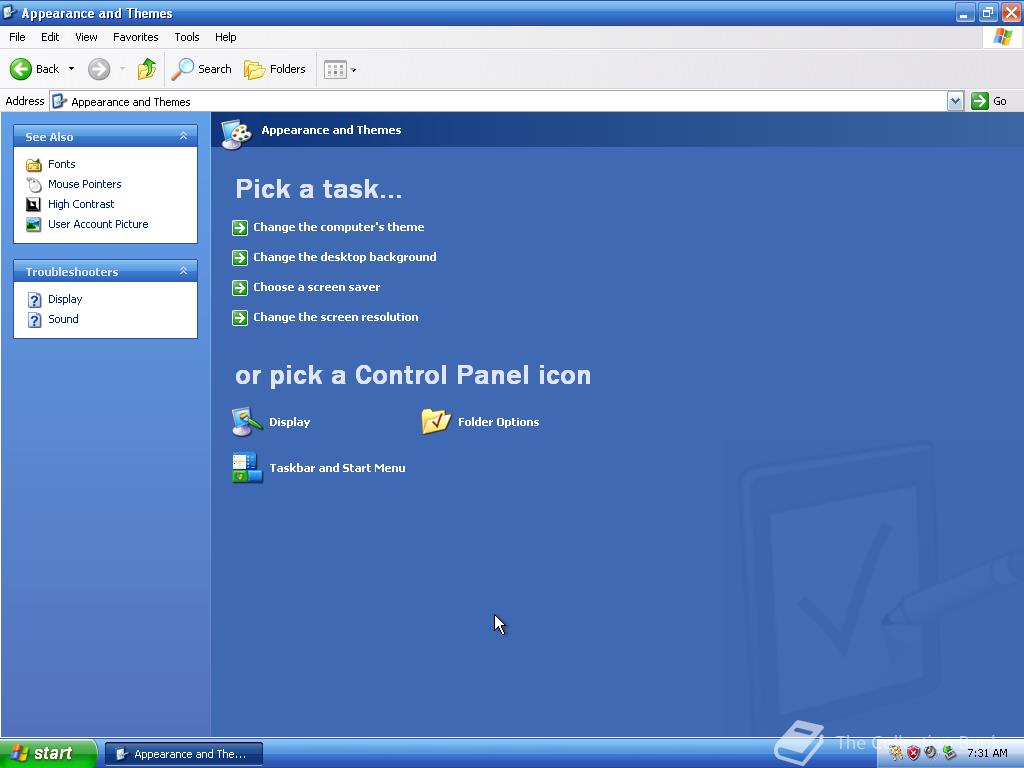This screenshot has width=1024, height=768.
Task: Open the User Account Picture link
Action: click(98, 224)
